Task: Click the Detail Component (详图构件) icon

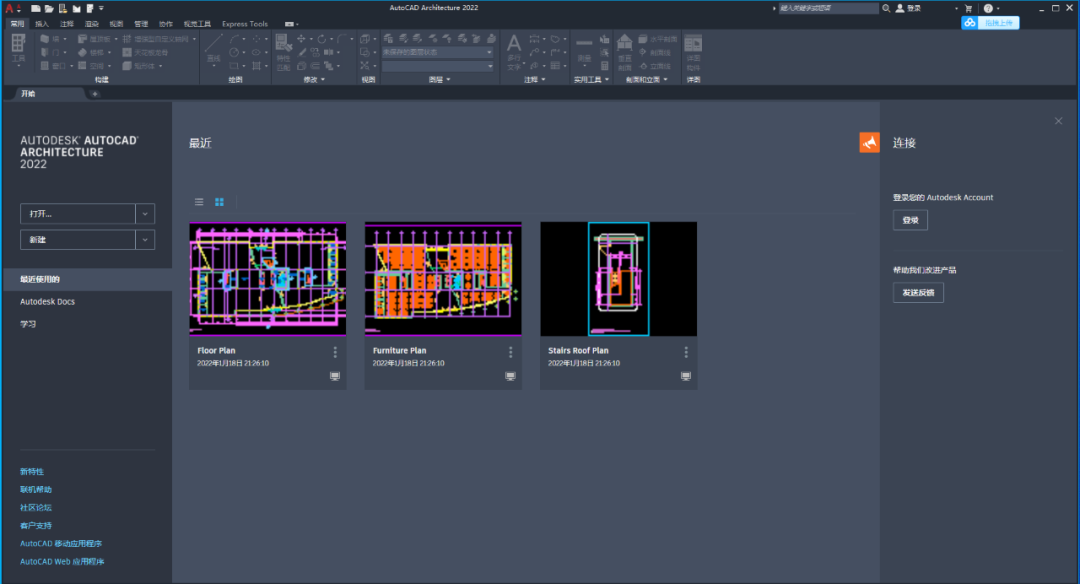Action: tap(693, 52)
